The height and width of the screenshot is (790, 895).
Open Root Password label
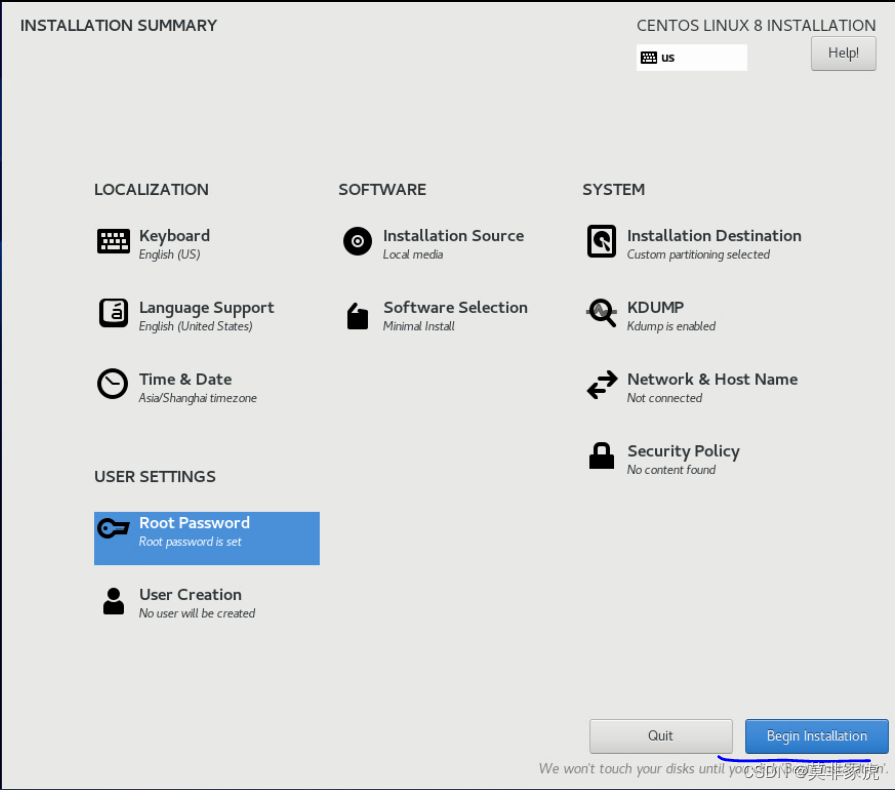tap(195, 523)
